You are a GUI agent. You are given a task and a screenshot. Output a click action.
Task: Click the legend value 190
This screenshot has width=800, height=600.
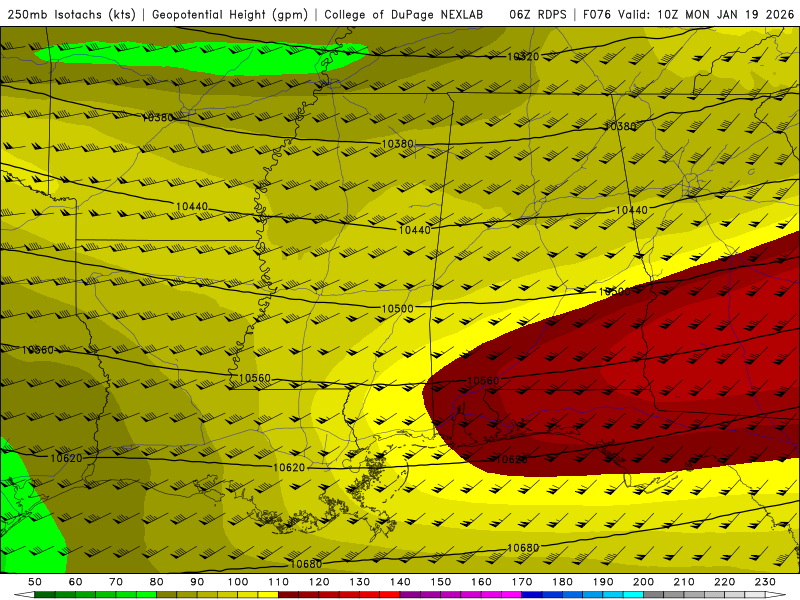click(x=603, y=582)
